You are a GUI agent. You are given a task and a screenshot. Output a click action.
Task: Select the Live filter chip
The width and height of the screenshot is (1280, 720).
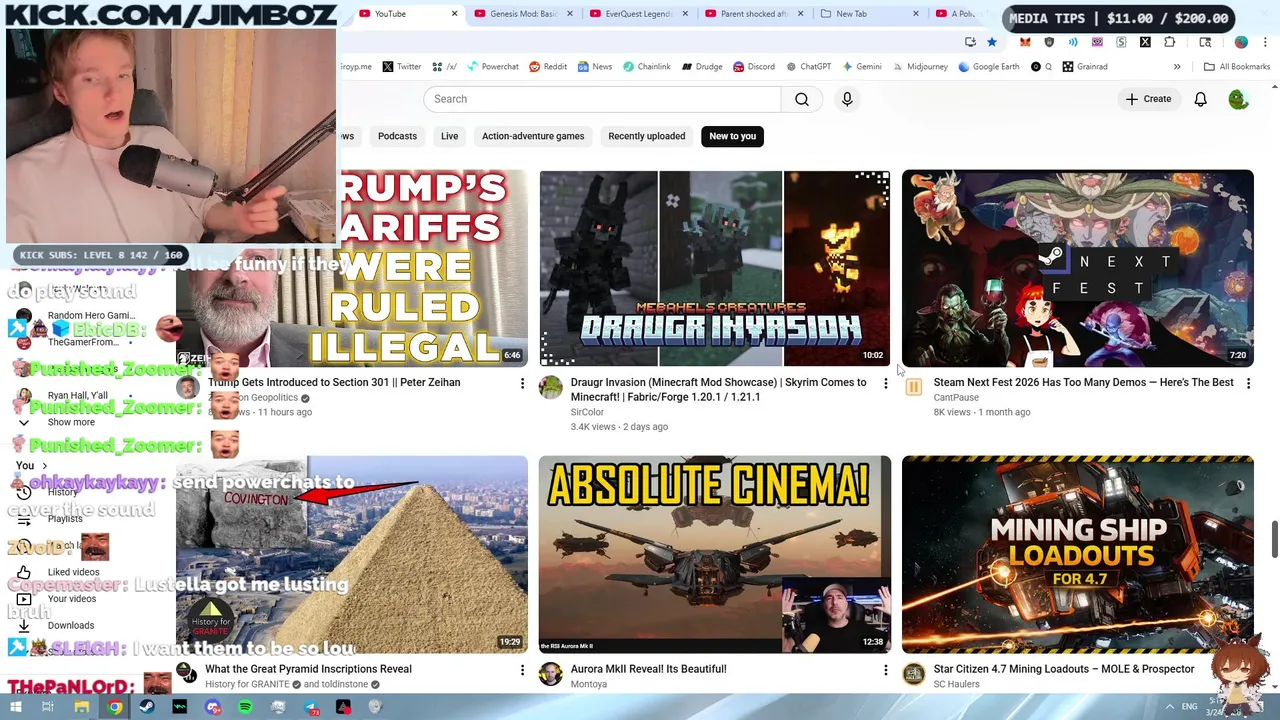tap(449, 136)
